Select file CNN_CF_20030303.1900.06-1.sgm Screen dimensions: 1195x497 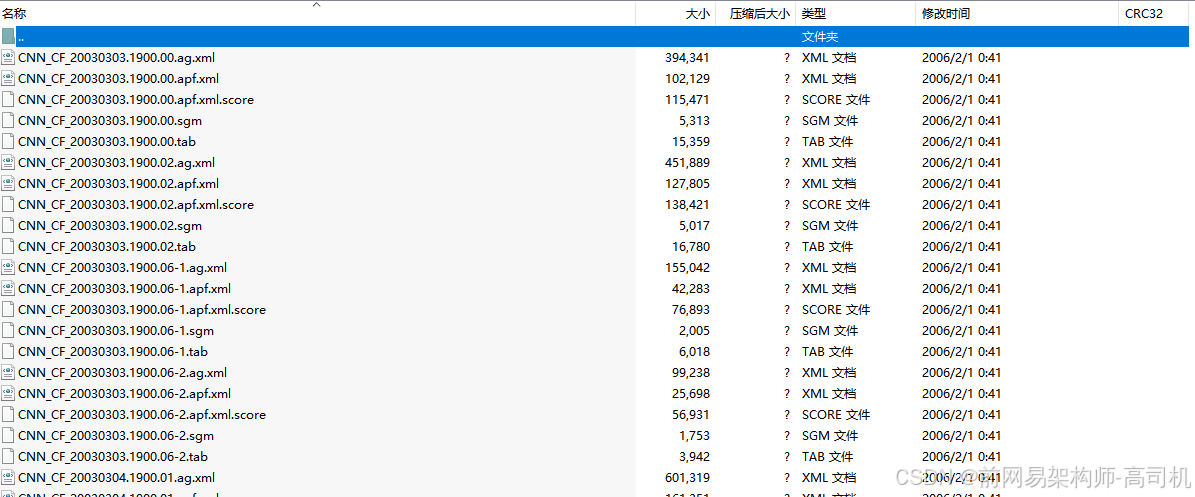(117, 331)
